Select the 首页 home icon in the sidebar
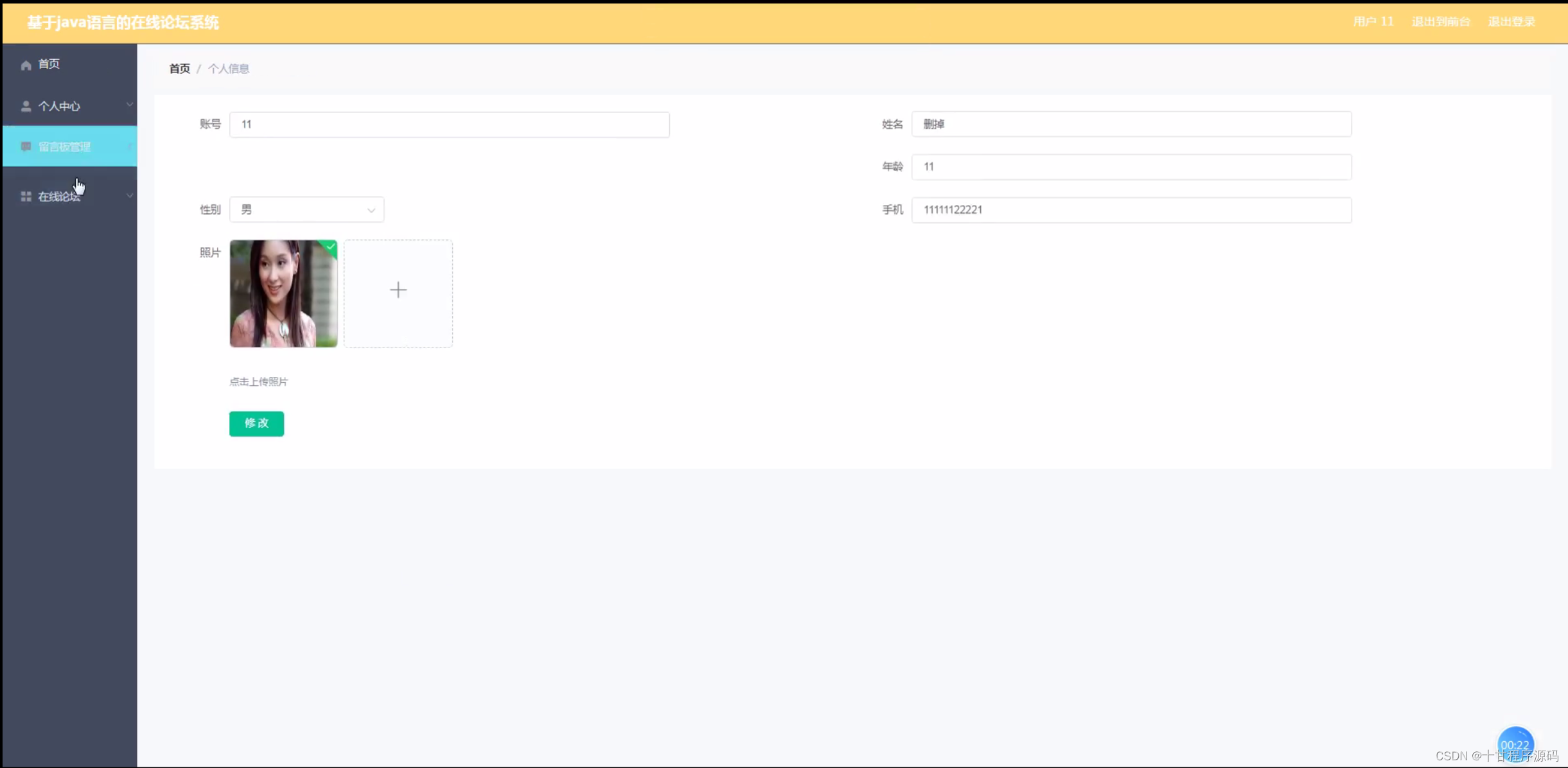The width and height of the screenshot is (1568, 768). coord(26,64)
